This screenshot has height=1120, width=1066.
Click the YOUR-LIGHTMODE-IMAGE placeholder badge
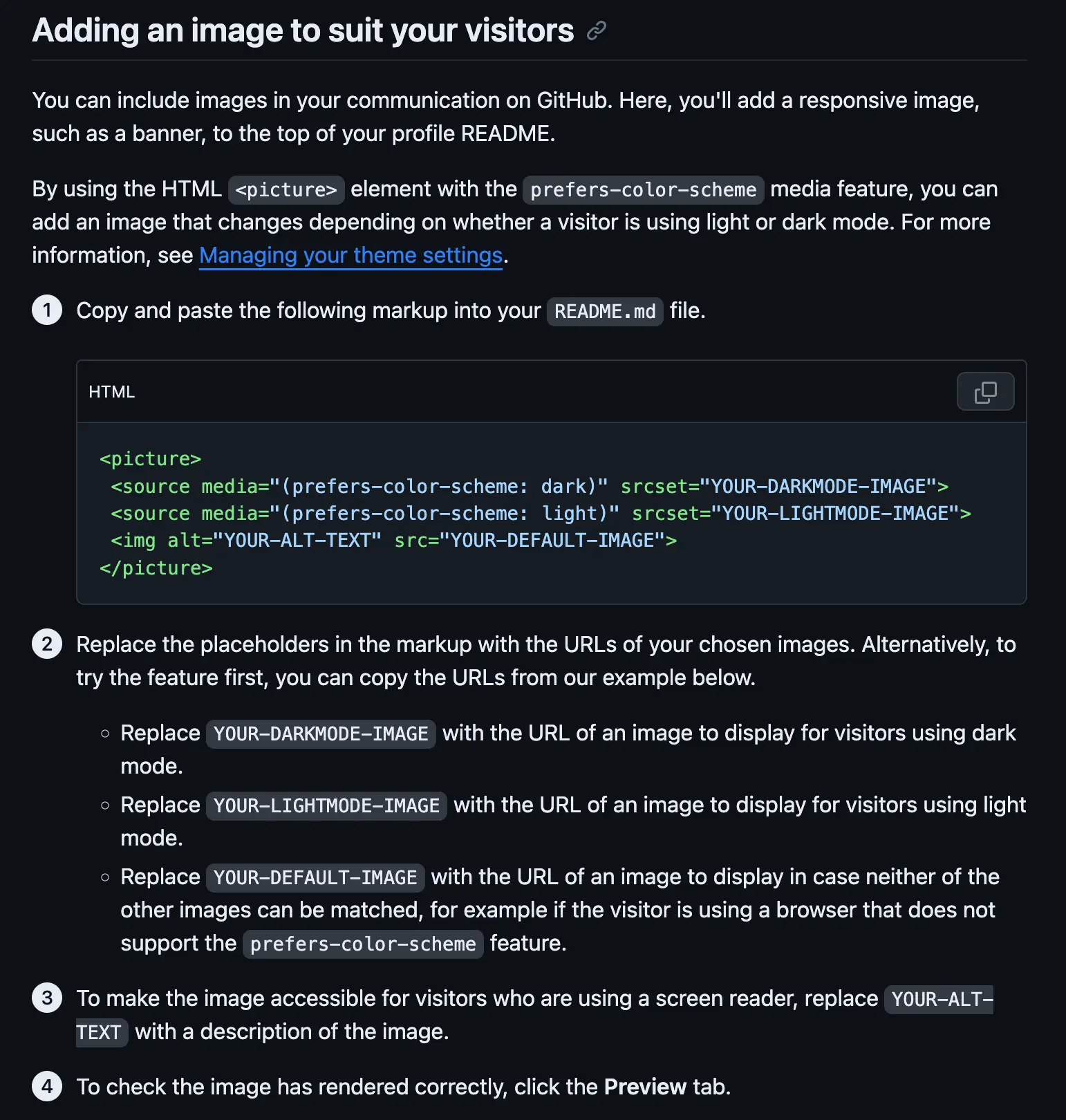[x=326, y=805]
